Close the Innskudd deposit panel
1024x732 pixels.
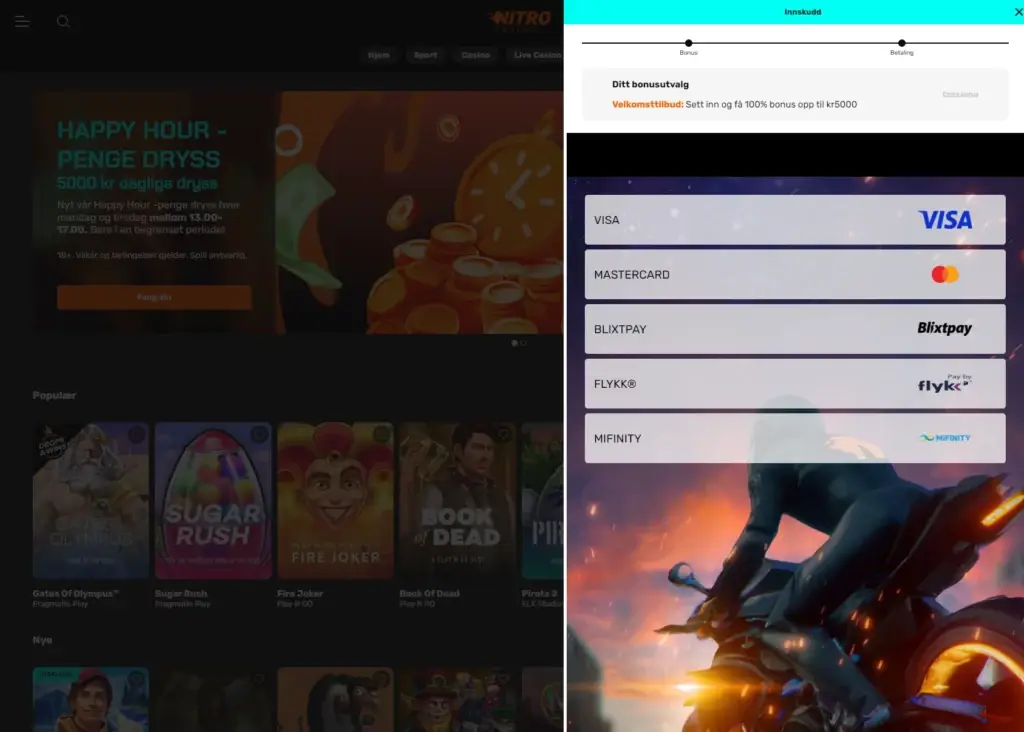point(1017,12)
